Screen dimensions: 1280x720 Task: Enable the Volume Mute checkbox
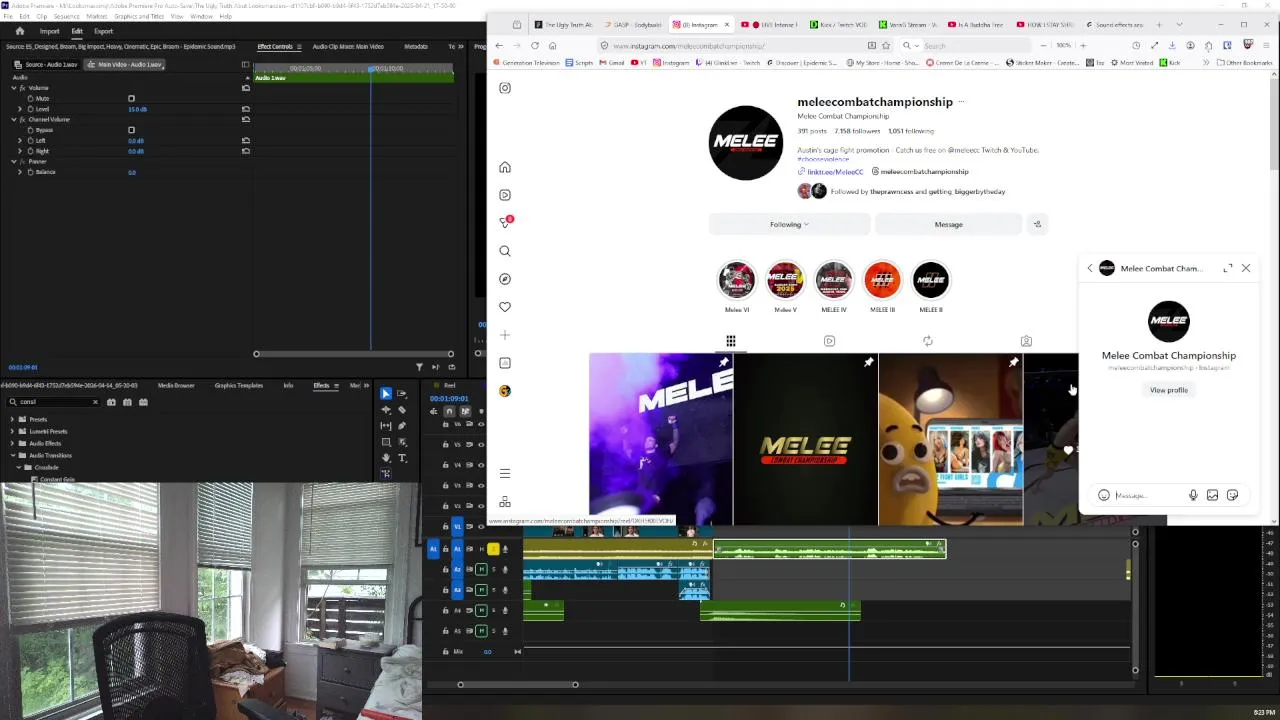pos(131,98)
